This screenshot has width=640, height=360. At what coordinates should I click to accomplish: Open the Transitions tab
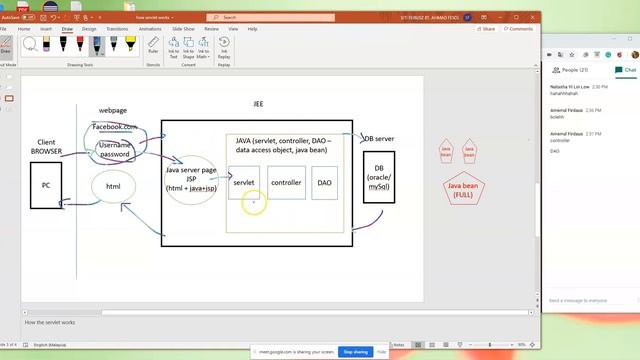(x=117, y=29)
